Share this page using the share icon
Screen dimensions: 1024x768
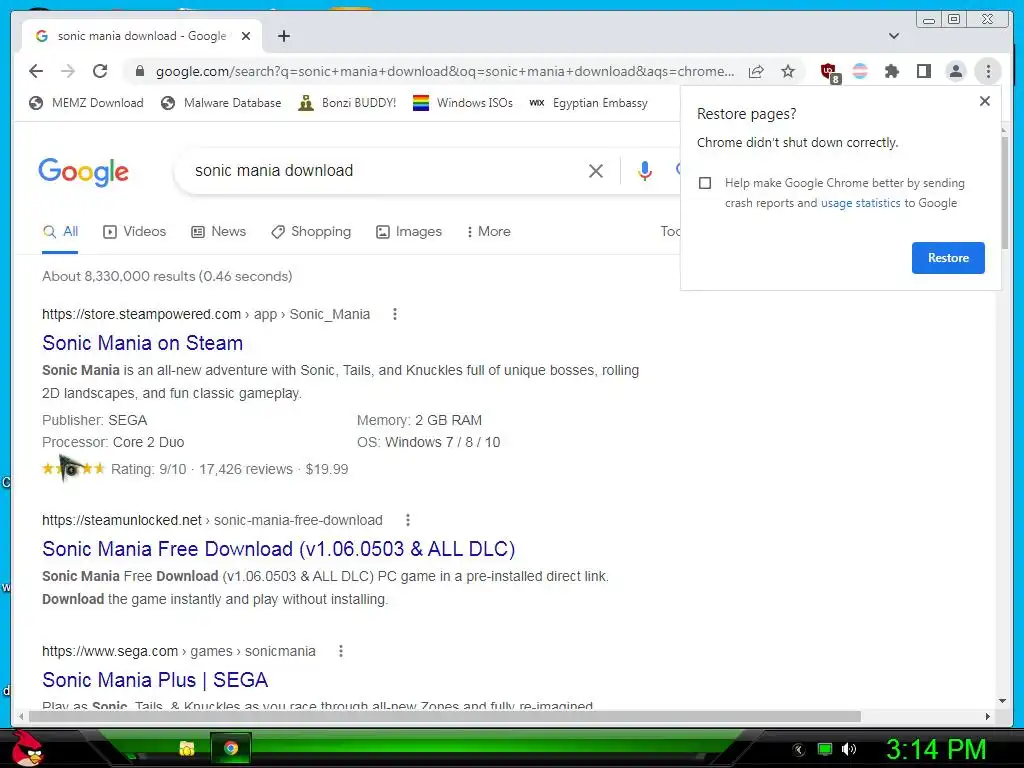pos(756,71)
